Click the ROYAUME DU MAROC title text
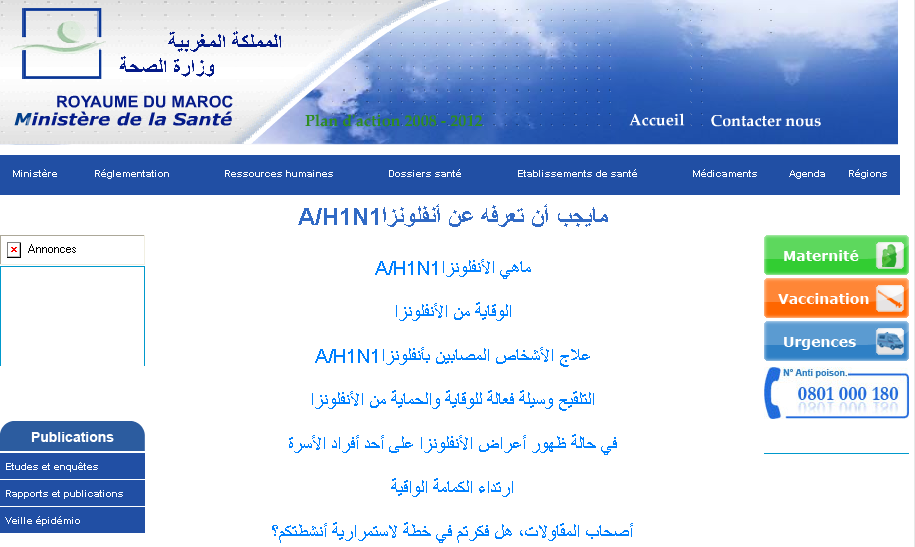915x547 pixels. (x=144, y=102)
